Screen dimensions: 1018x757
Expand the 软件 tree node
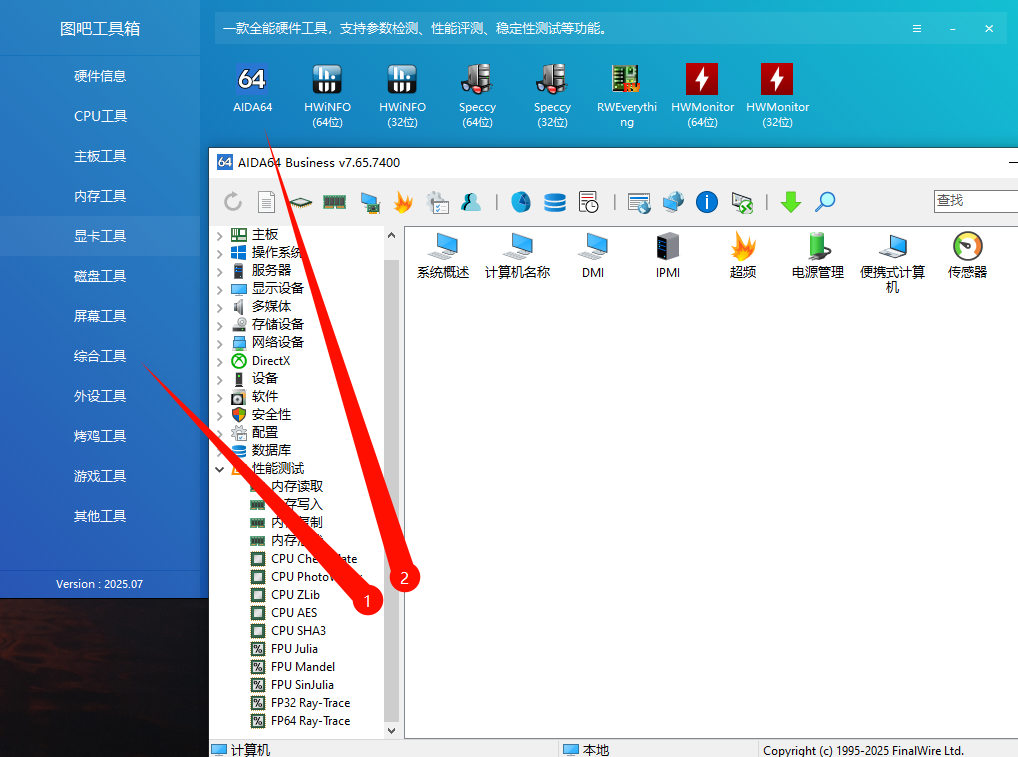tap(219, 397)
